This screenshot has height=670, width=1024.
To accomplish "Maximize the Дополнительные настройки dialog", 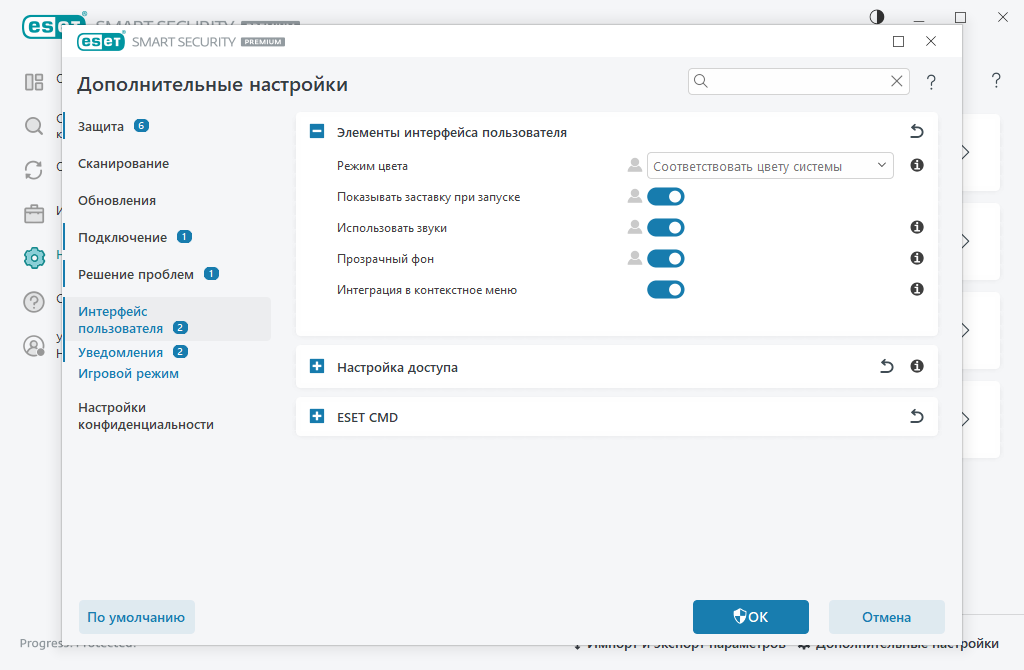I will tap(899, 42).
